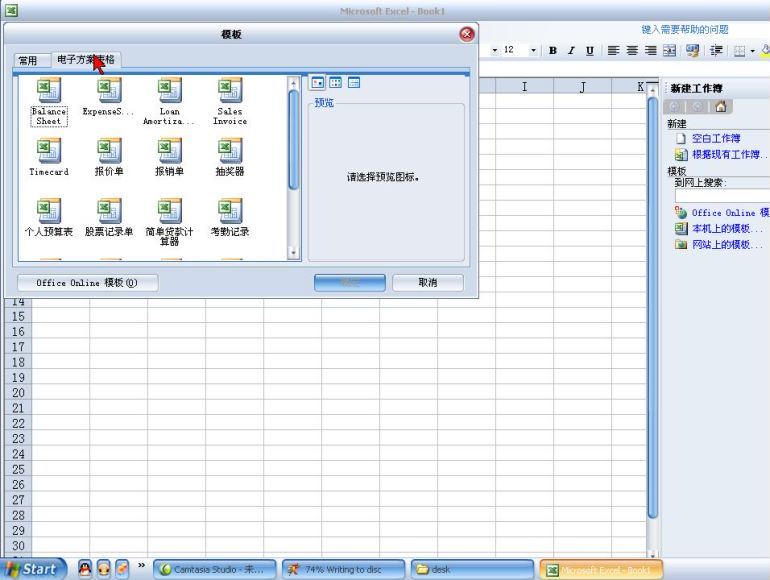The height and width of the screenshot is (580, 770).
Task: Expand the quick launch chevron
Action: 141,565
